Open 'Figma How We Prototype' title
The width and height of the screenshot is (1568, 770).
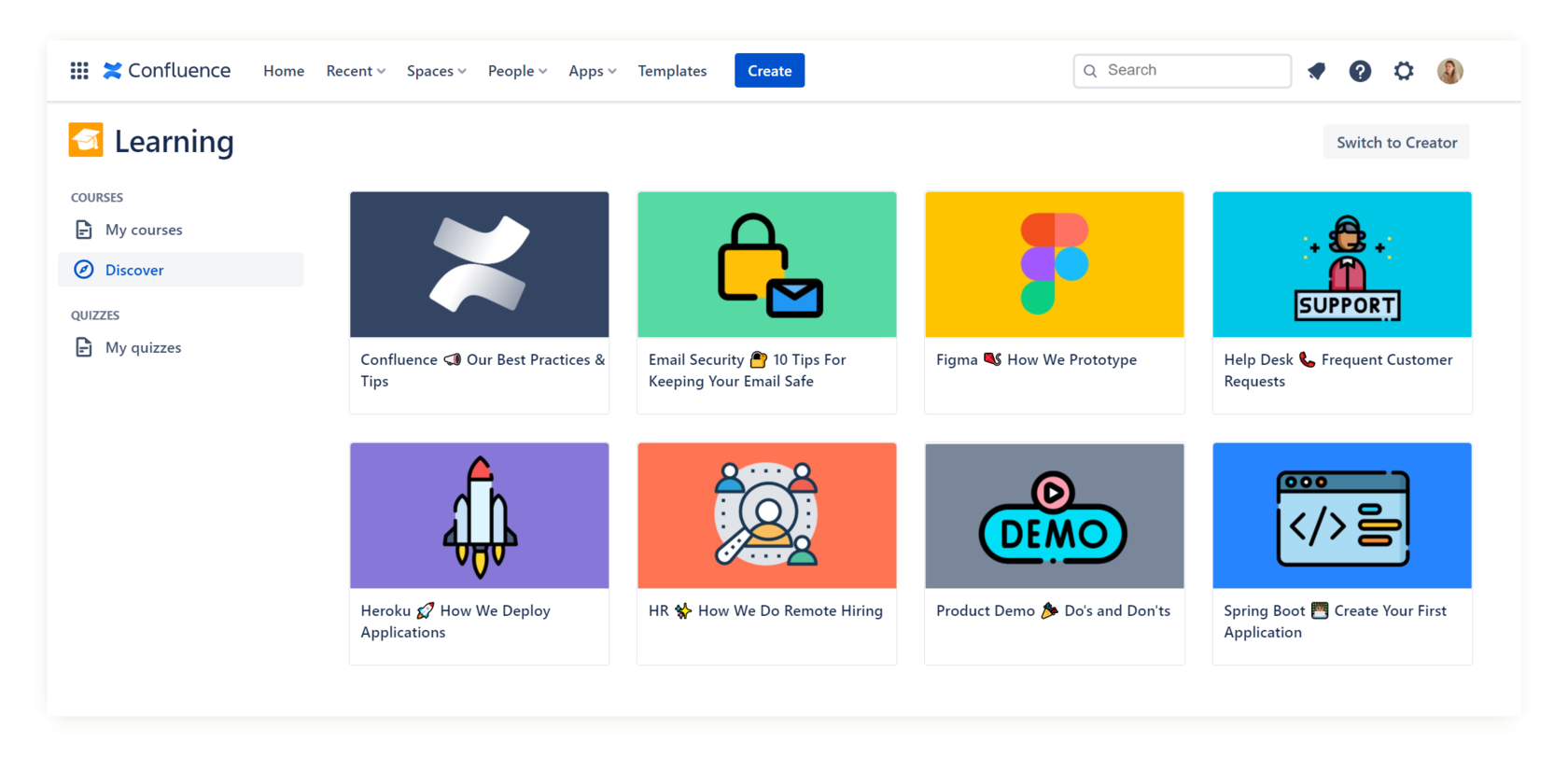pos(1036,359)
